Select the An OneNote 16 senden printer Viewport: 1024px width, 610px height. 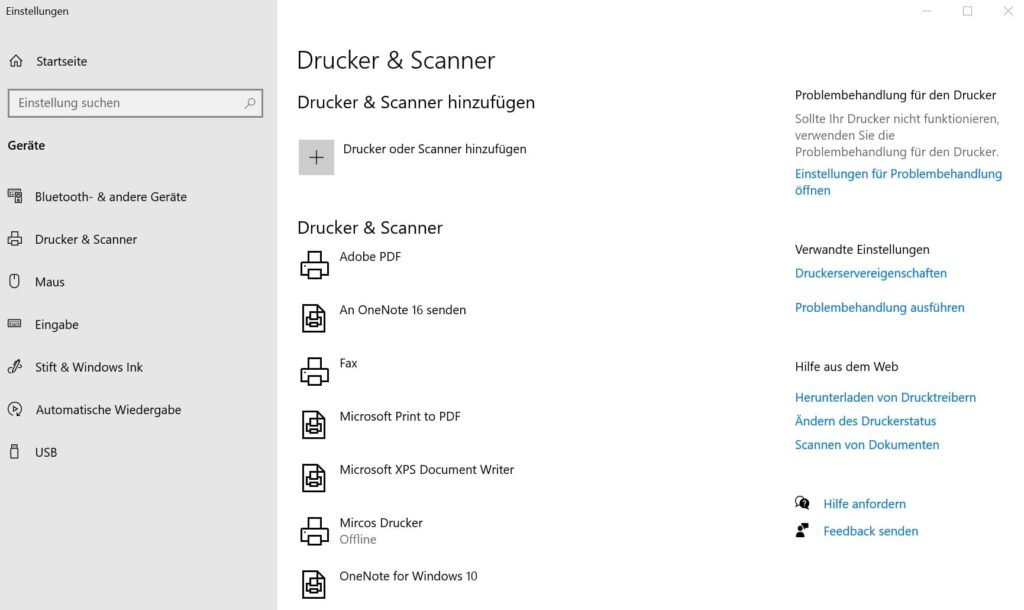(315, 317)
